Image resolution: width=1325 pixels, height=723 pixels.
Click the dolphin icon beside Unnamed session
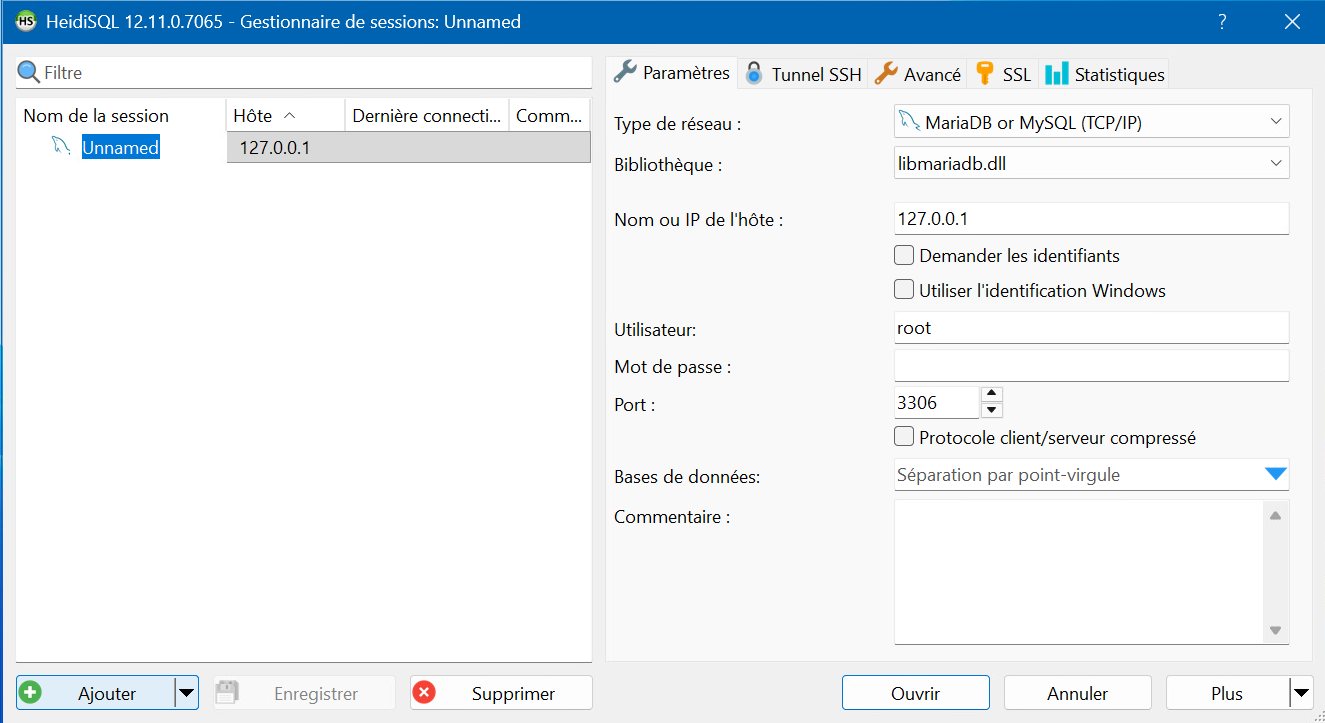click(x=62, y=148)
